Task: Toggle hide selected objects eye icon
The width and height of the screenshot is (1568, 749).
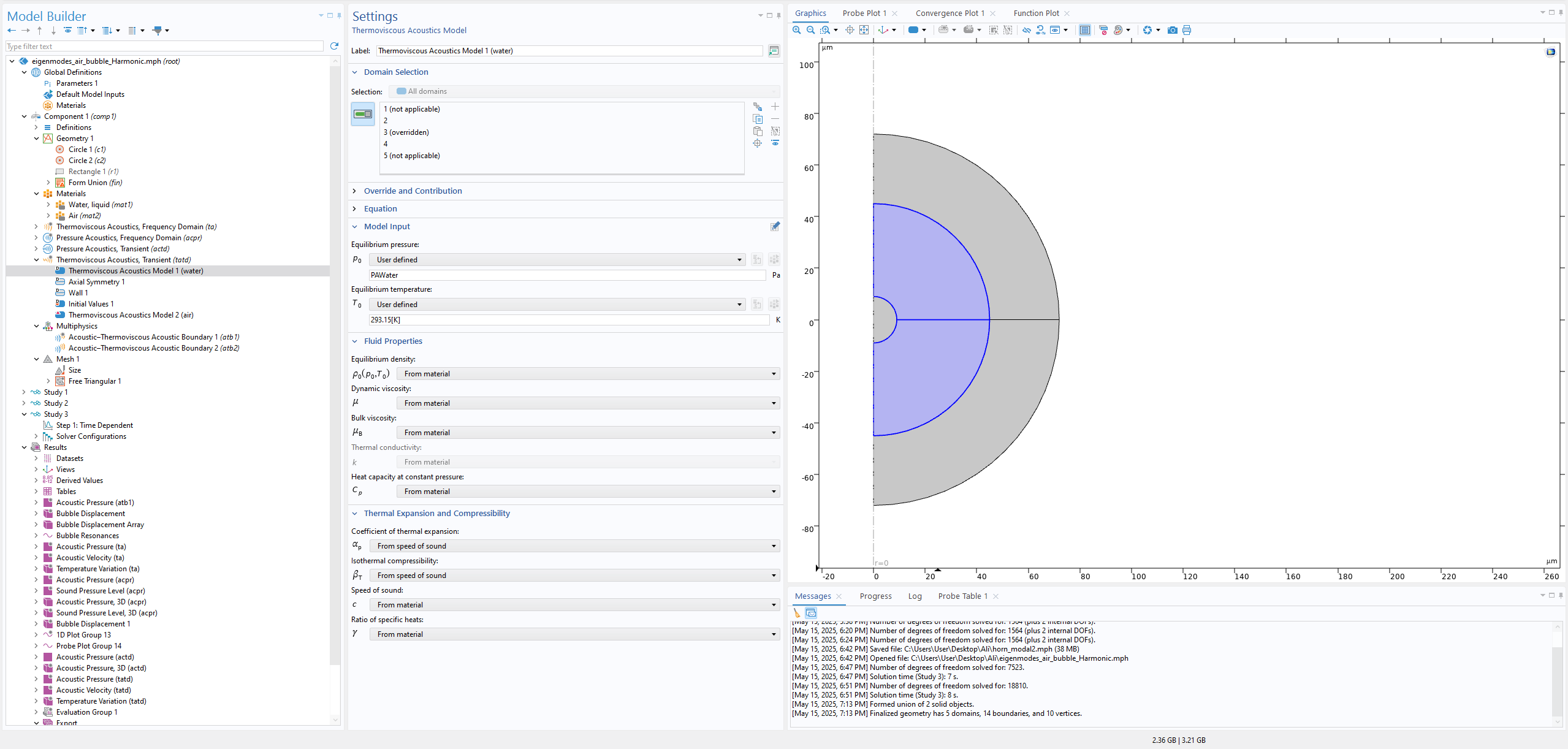Action: pos(1026,30)
